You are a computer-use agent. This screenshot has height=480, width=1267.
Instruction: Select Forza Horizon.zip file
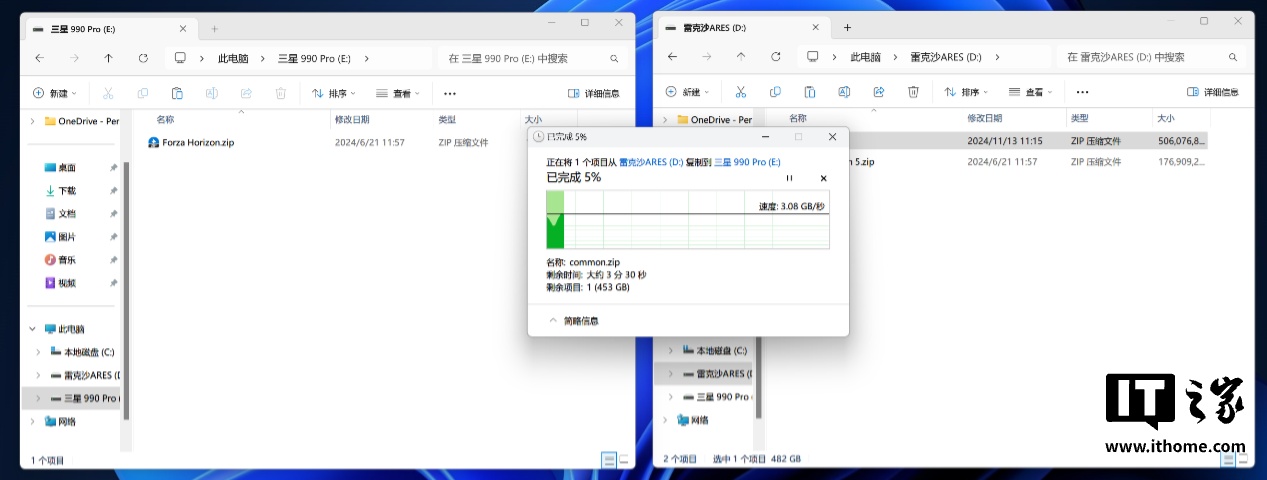[197, 143]
